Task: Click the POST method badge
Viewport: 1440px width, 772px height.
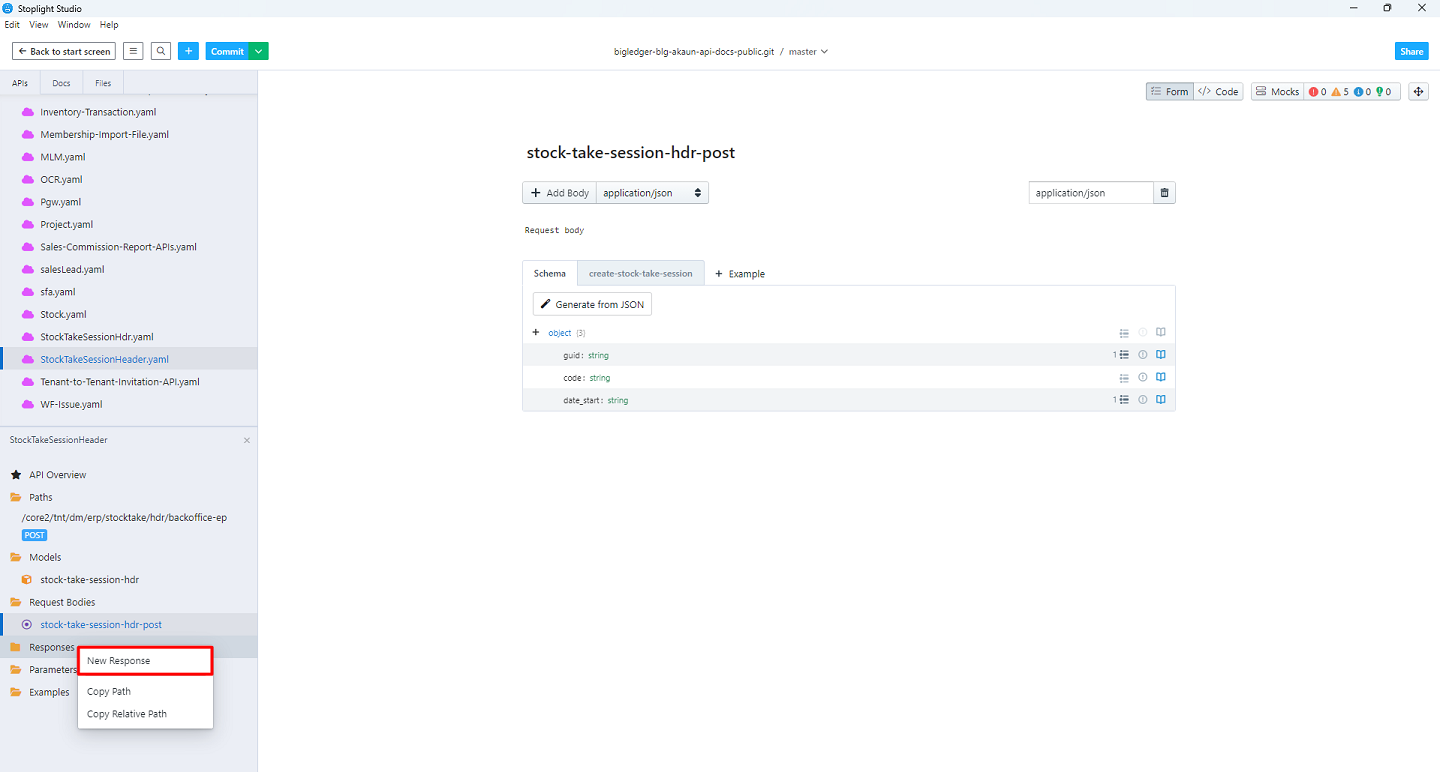Action: (x=35, y=535)
